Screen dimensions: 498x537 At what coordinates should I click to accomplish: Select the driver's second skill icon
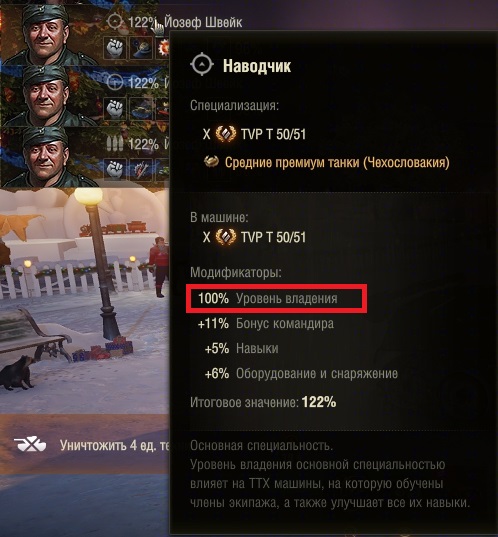[x=141, y=109]
